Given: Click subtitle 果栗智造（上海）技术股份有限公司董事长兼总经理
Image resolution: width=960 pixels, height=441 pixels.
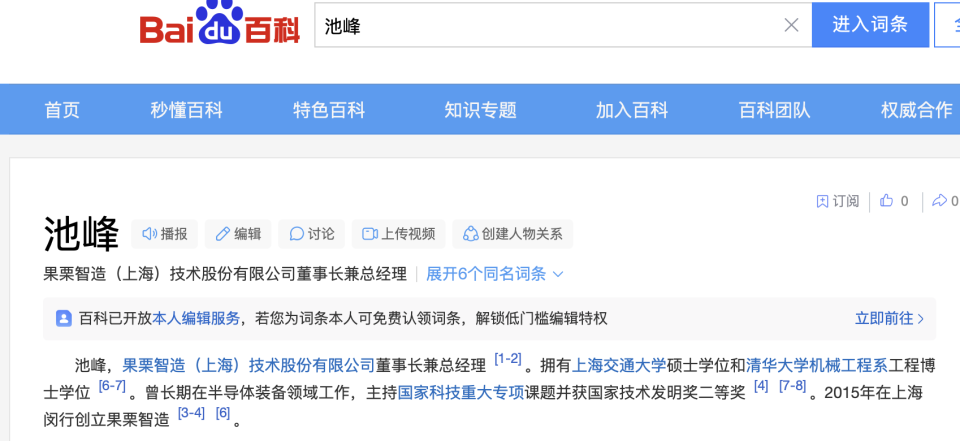Looking at the screenshot, I should click(x=225, y=274).
